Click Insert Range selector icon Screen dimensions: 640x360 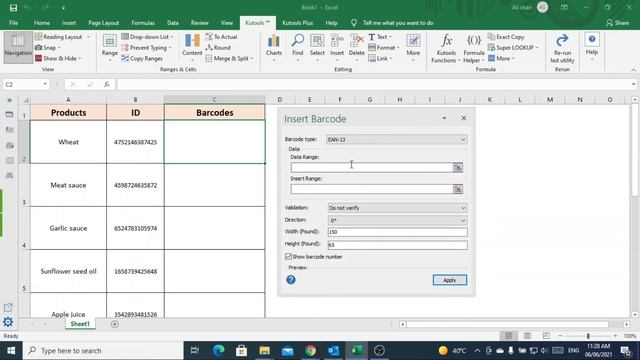(x=458, y=189)
